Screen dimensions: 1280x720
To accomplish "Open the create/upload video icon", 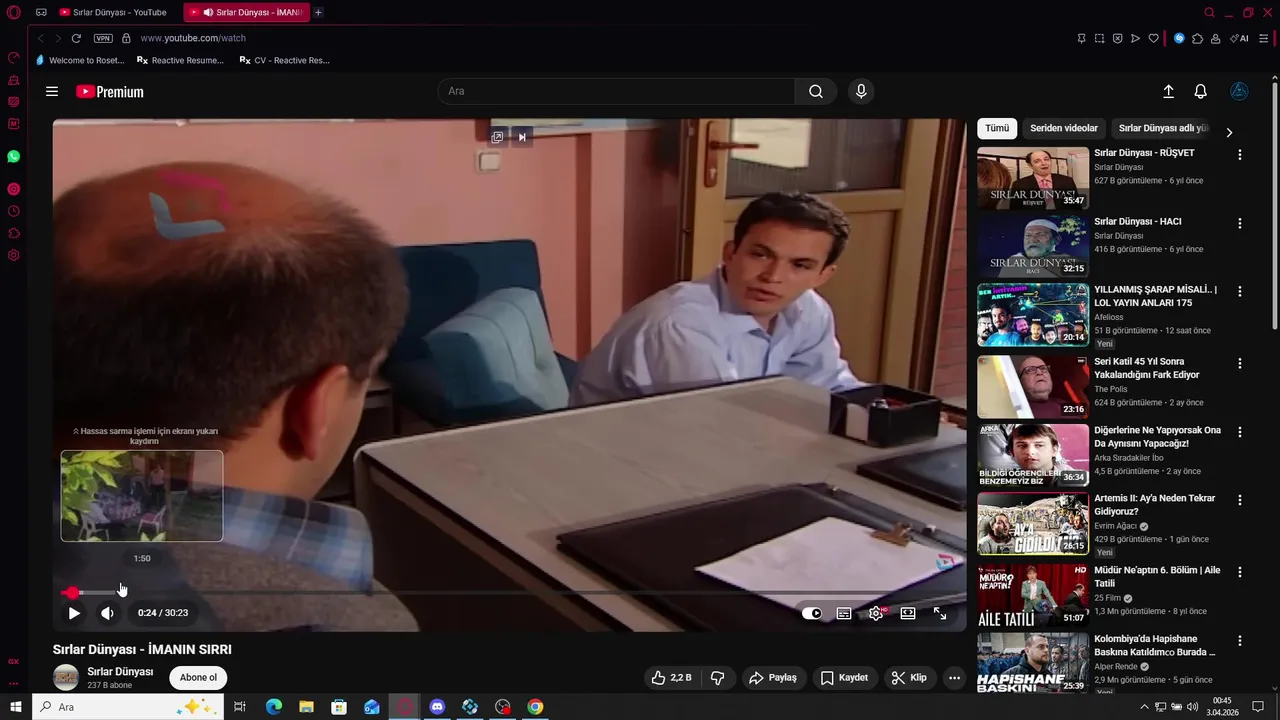I will (x=1168, y=91).
